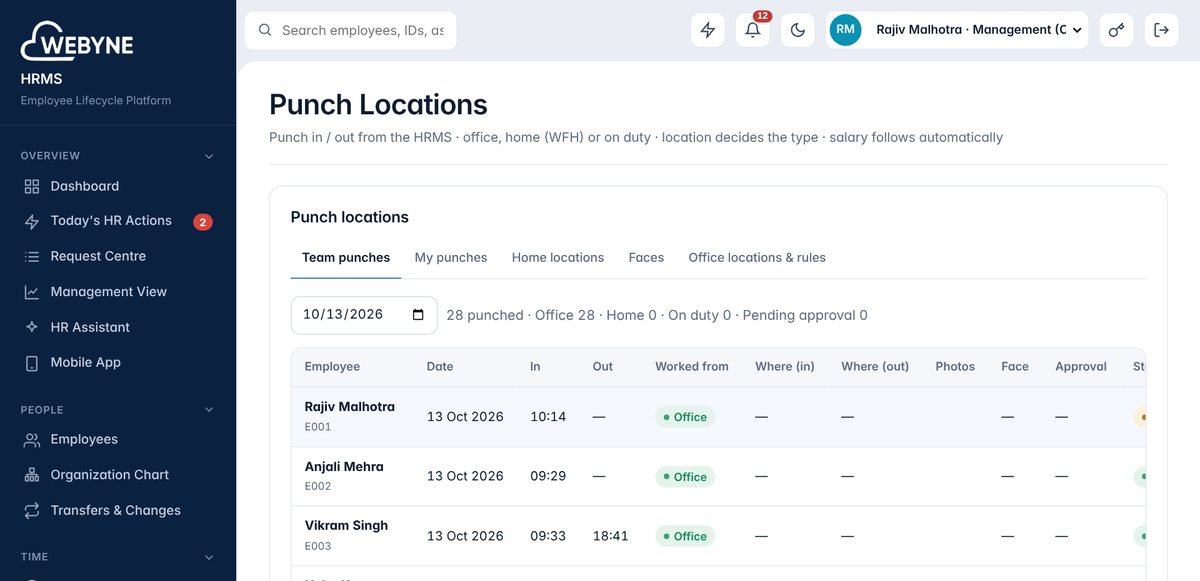The width and height of the screenshot is (1200, 581).
Task: Click the Mobile App phone icon
Action: pos(32,363)
